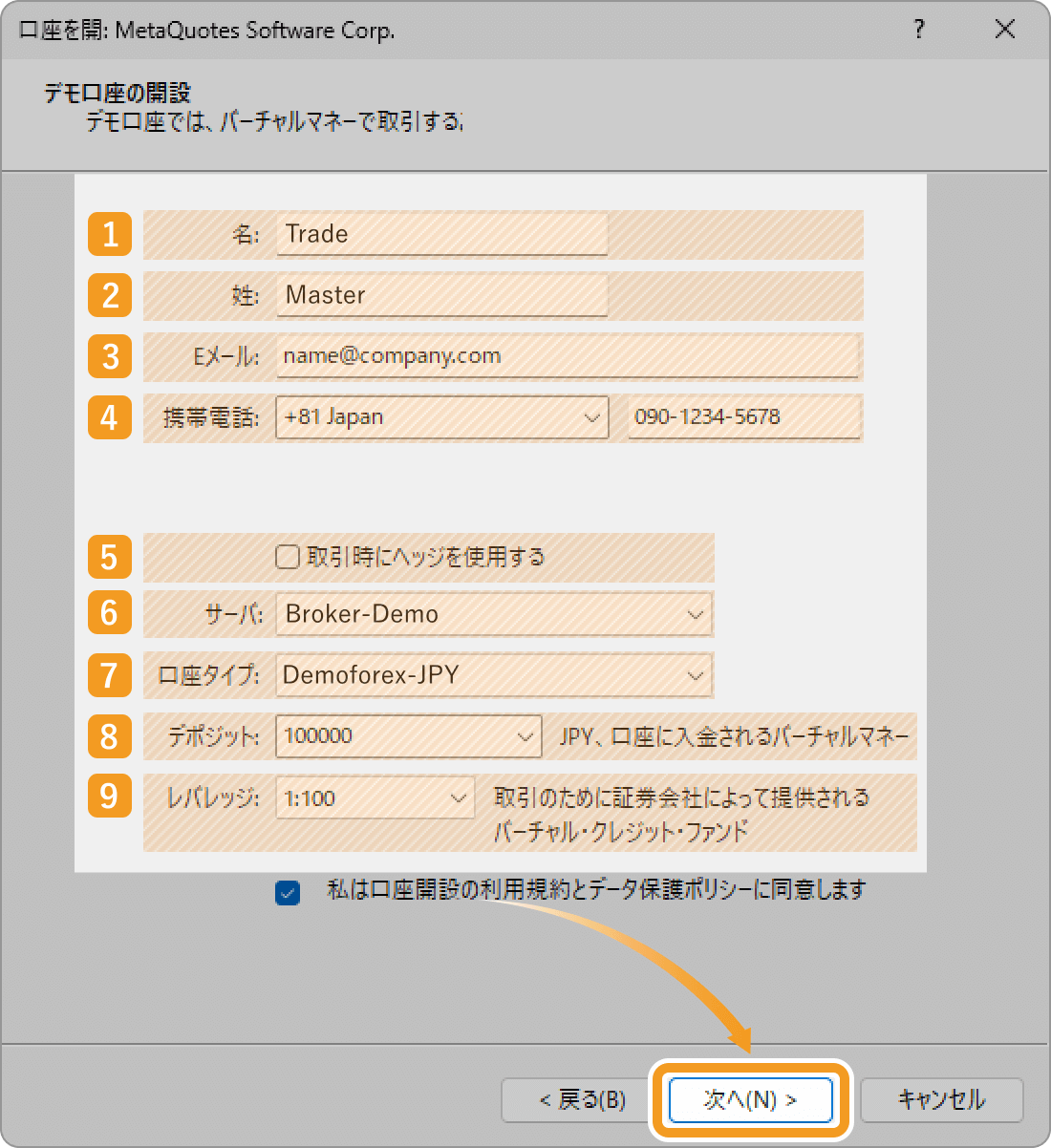Click the last name field containing Master
The image size is (1051, 1148).
click(x=441, y=295)
